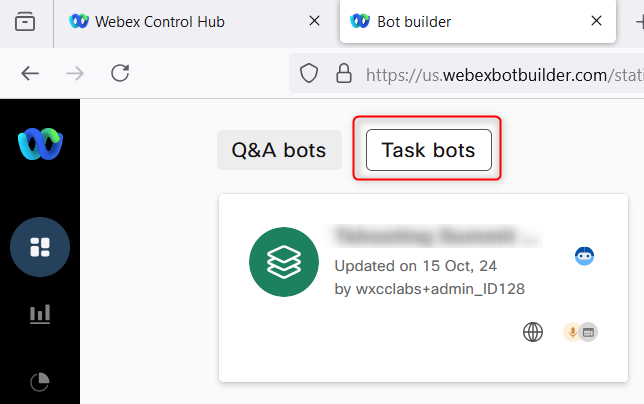Close the Webex Control Hub tab
This screenshot has height=404, width=644.
315,21
